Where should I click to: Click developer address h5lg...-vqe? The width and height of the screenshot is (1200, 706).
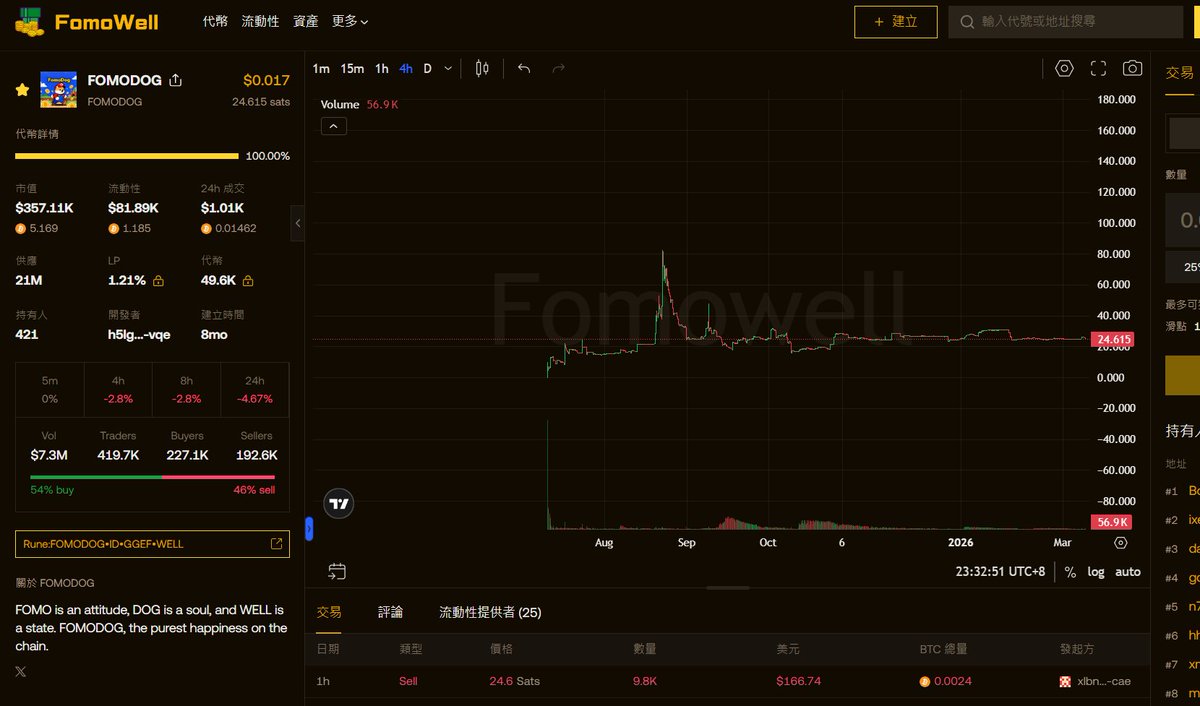(139, 334)
